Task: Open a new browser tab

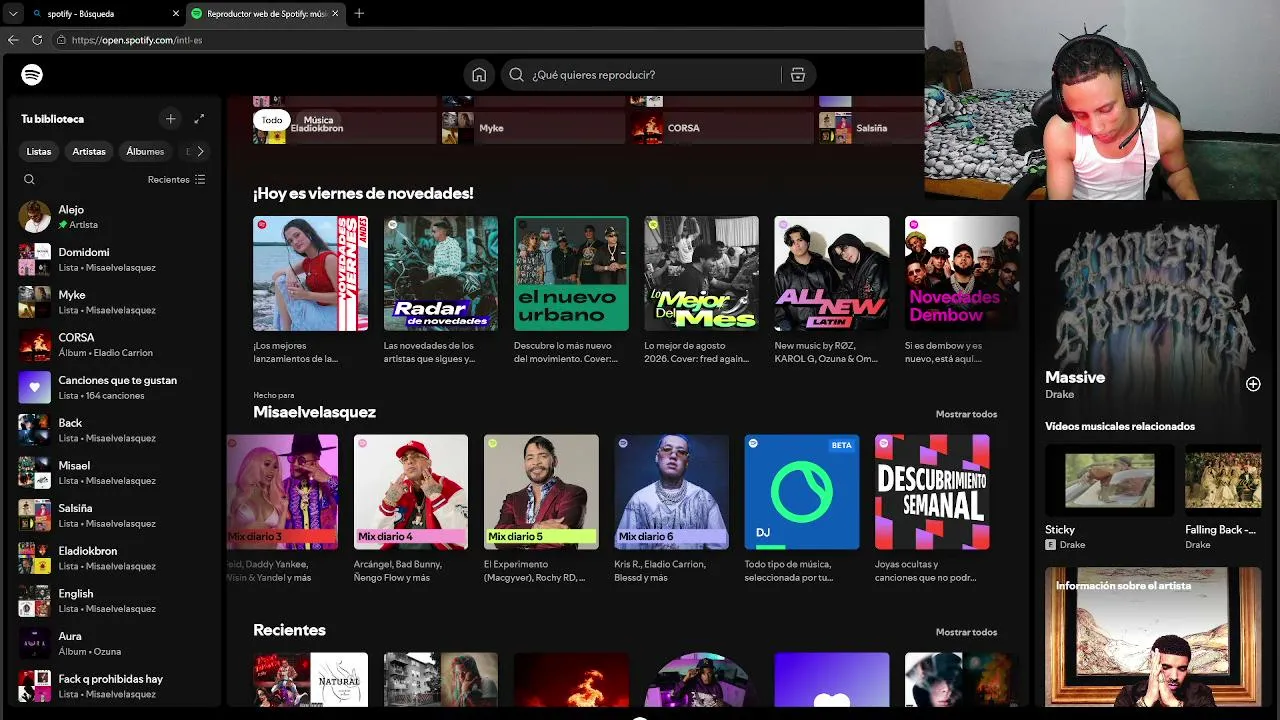Action: point(359,14)
